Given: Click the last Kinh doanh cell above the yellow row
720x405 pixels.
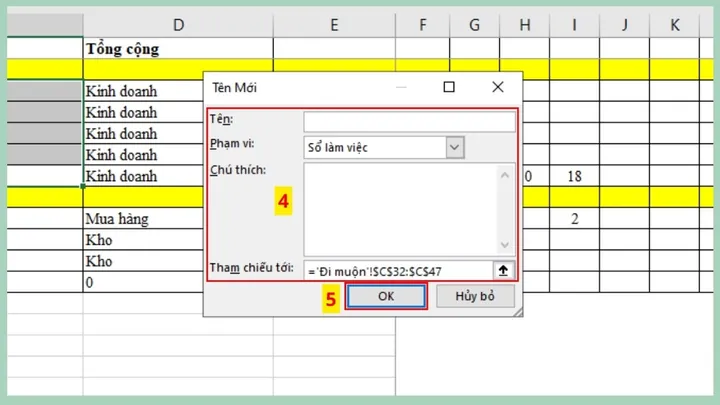Looking at the screenshot, I should coord(143,176).
